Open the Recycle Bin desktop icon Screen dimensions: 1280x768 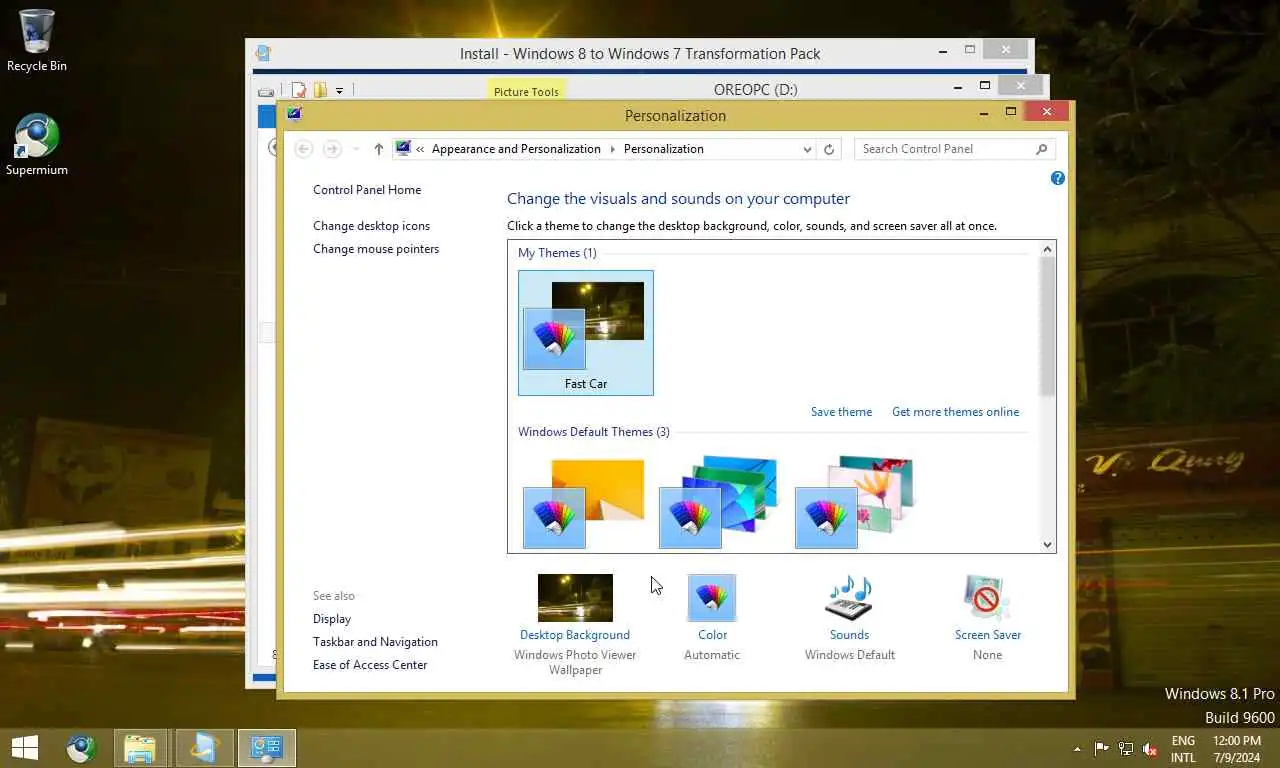coord(37,40)
